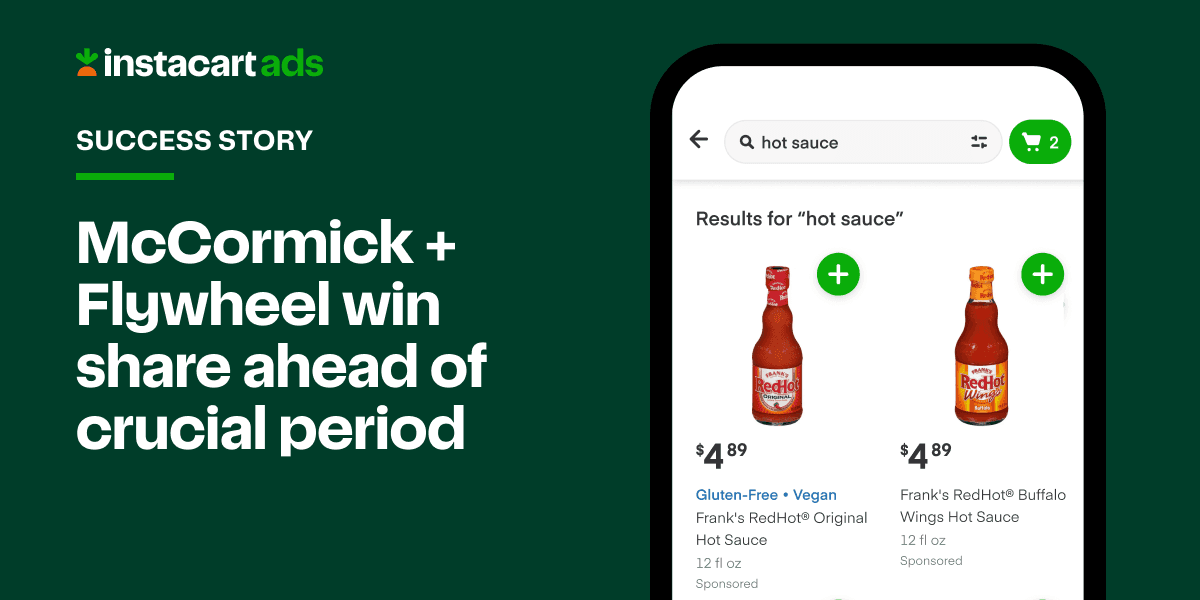This screenshot has height=600, width=1200.
Task: Open Frank's RedHot Original Hot Sauce title
Action: (x=782, y=529)
